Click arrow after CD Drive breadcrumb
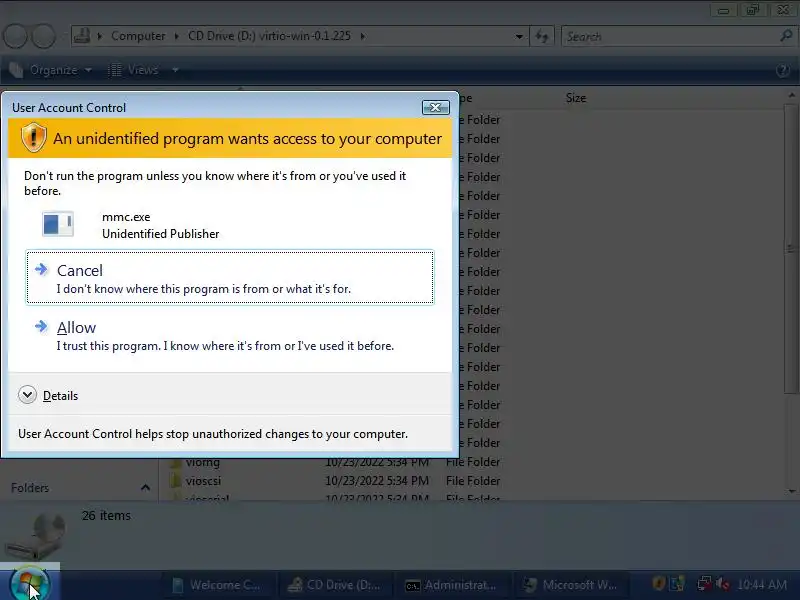 [x=363, y=36]
